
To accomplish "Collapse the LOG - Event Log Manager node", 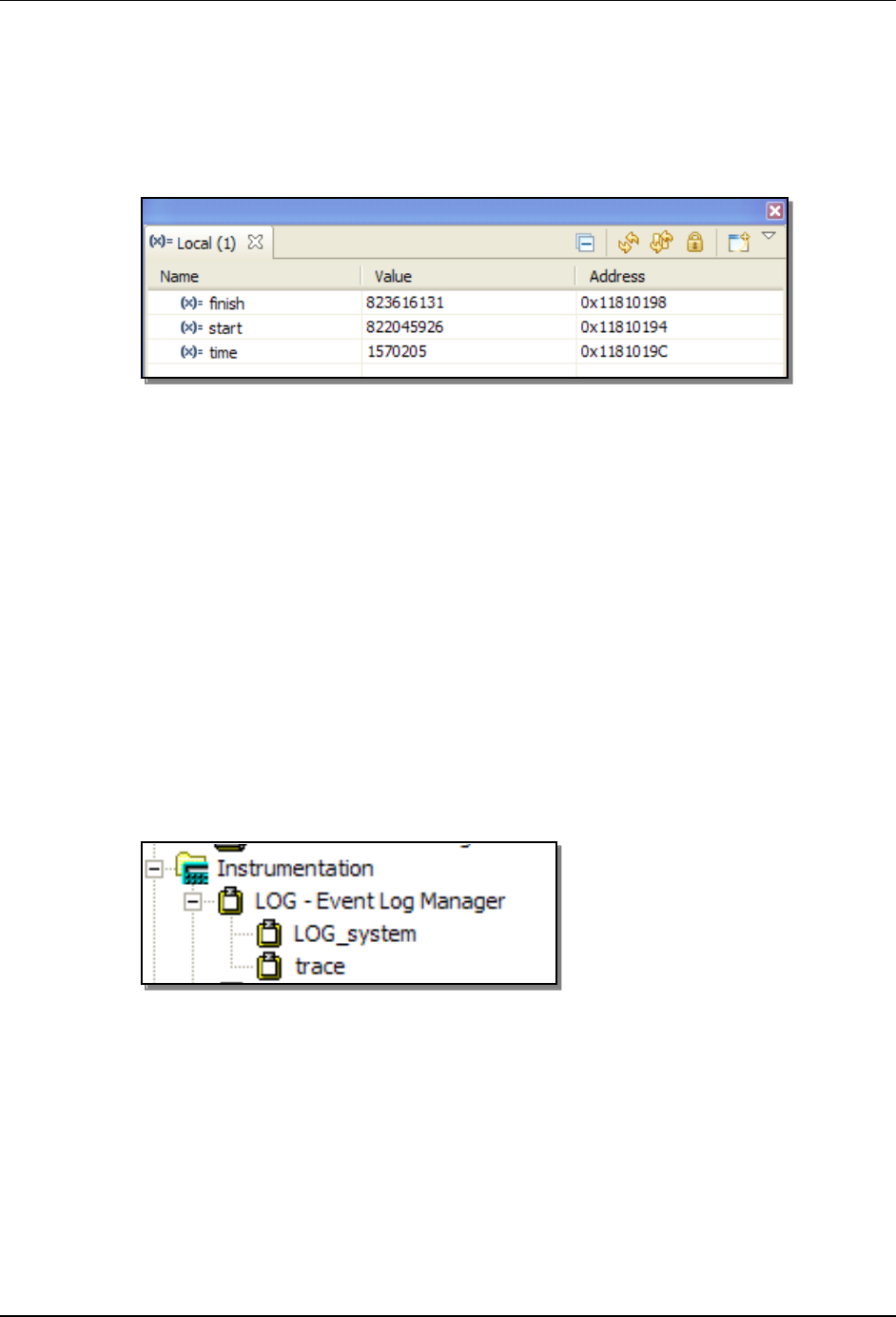I will [x=193, y=901].
